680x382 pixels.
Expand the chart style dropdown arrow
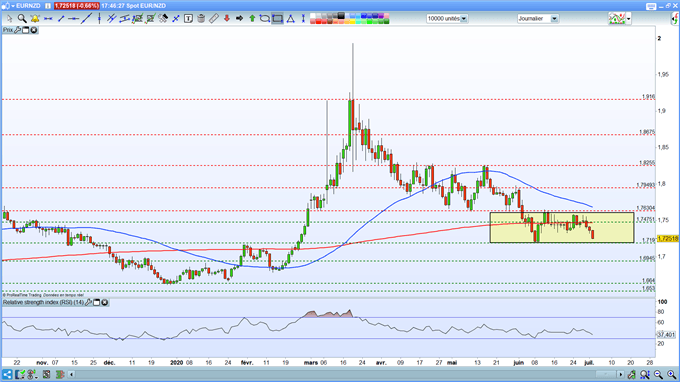coord(628,19)
